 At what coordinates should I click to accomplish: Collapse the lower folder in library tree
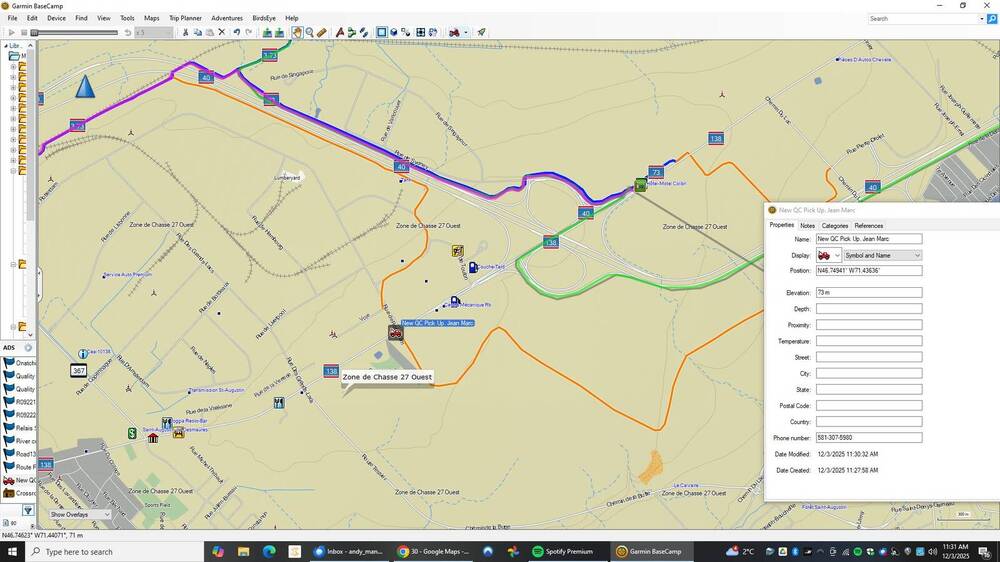point(12,327)
